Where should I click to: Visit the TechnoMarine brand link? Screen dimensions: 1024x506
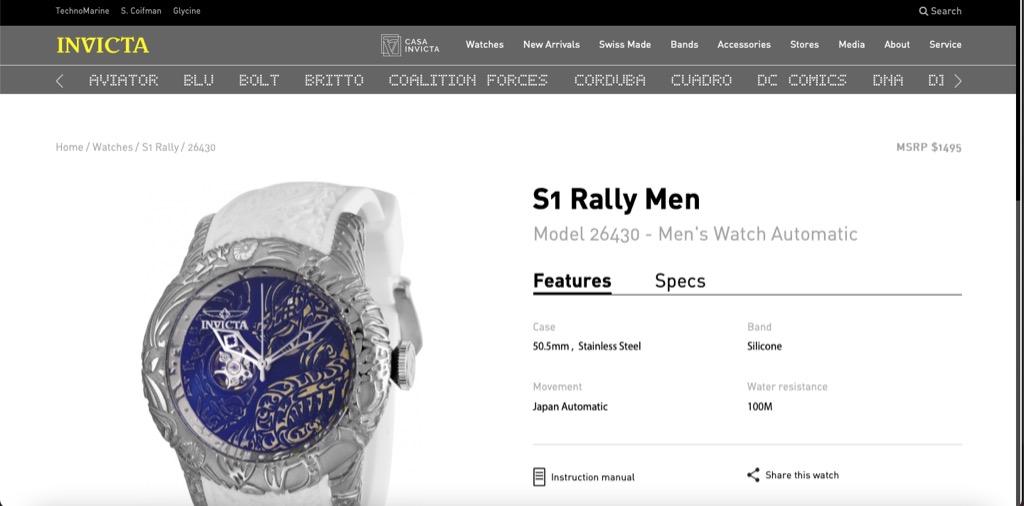[82, 11]
